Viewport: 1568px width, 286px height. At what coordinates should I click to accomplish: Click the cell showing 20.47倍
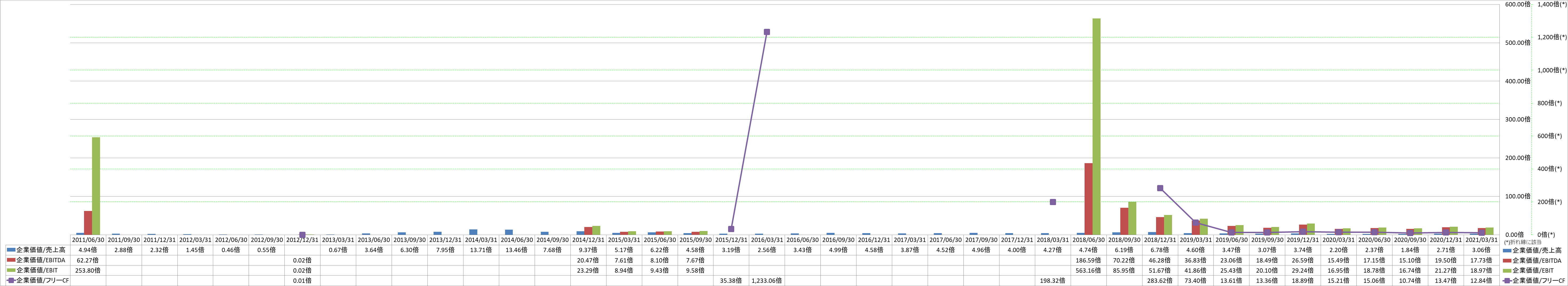(589, 260)
